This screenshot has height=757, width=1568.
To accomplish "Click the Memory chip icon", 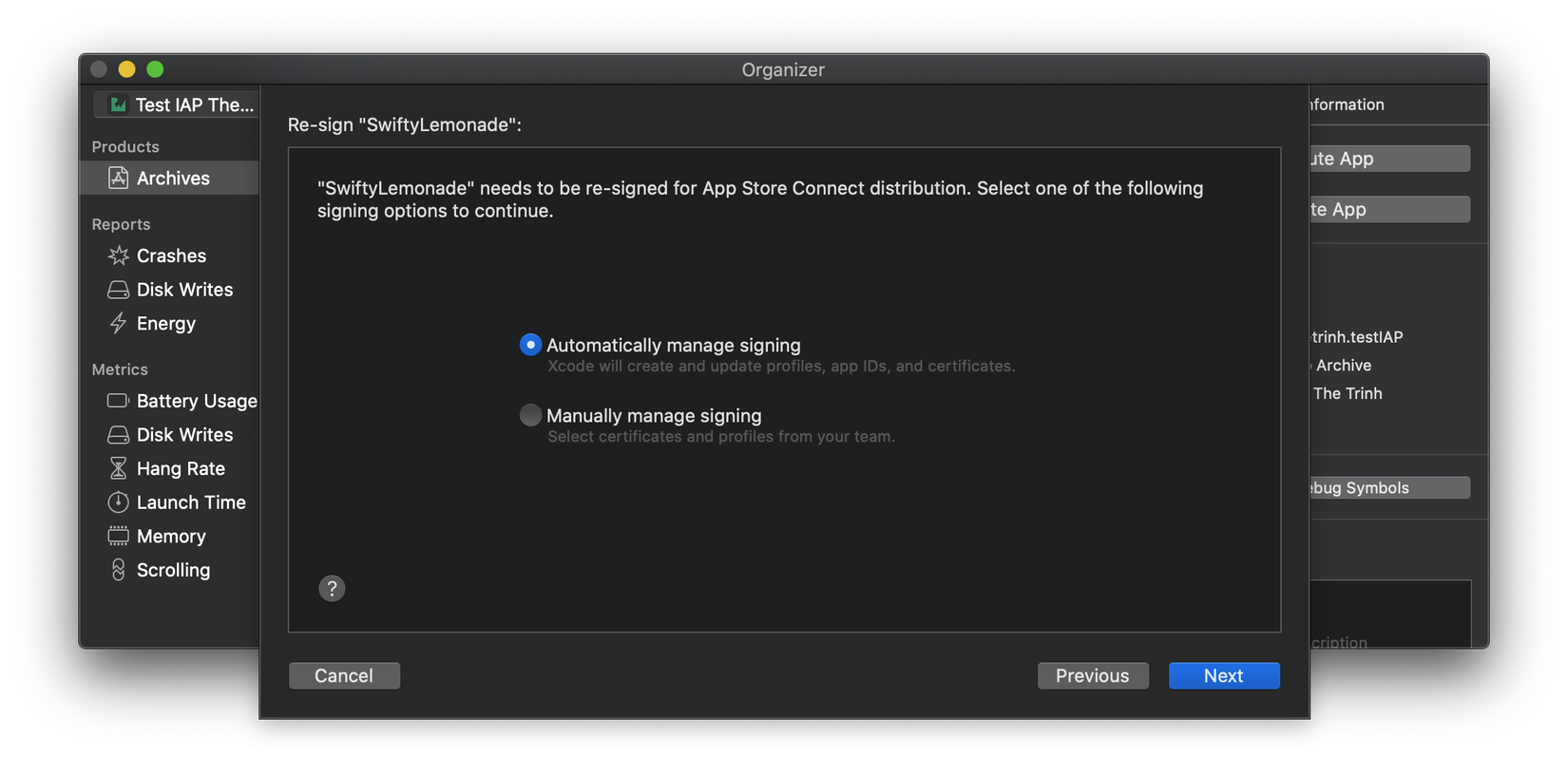I will (x=118, y=536).
